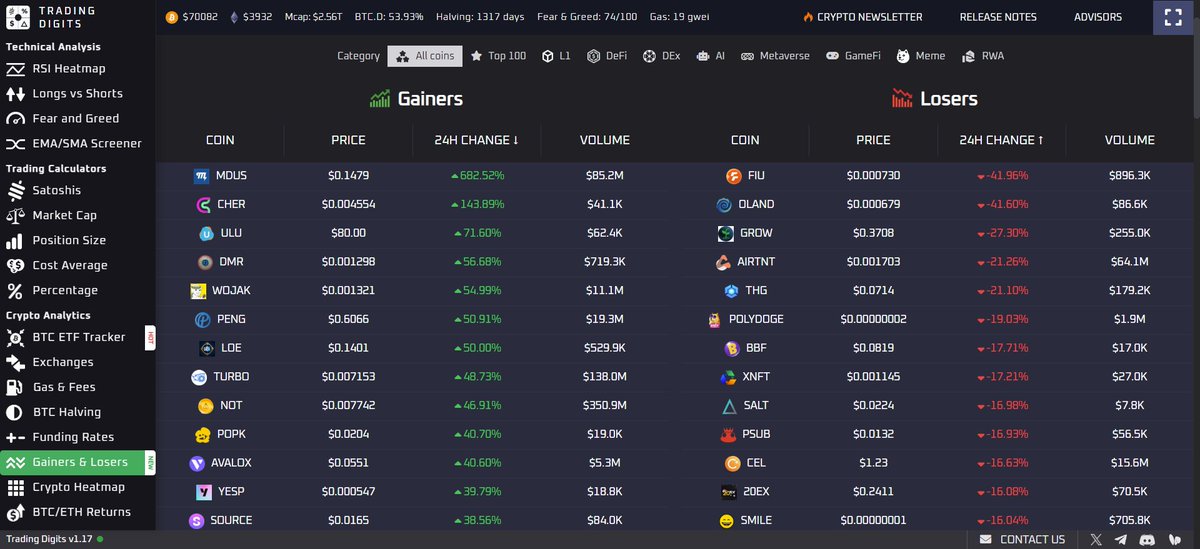The image size is (1200, 549).
Task: Filter by RWA category
Action: pyautogui.click(x=981, y=56)
